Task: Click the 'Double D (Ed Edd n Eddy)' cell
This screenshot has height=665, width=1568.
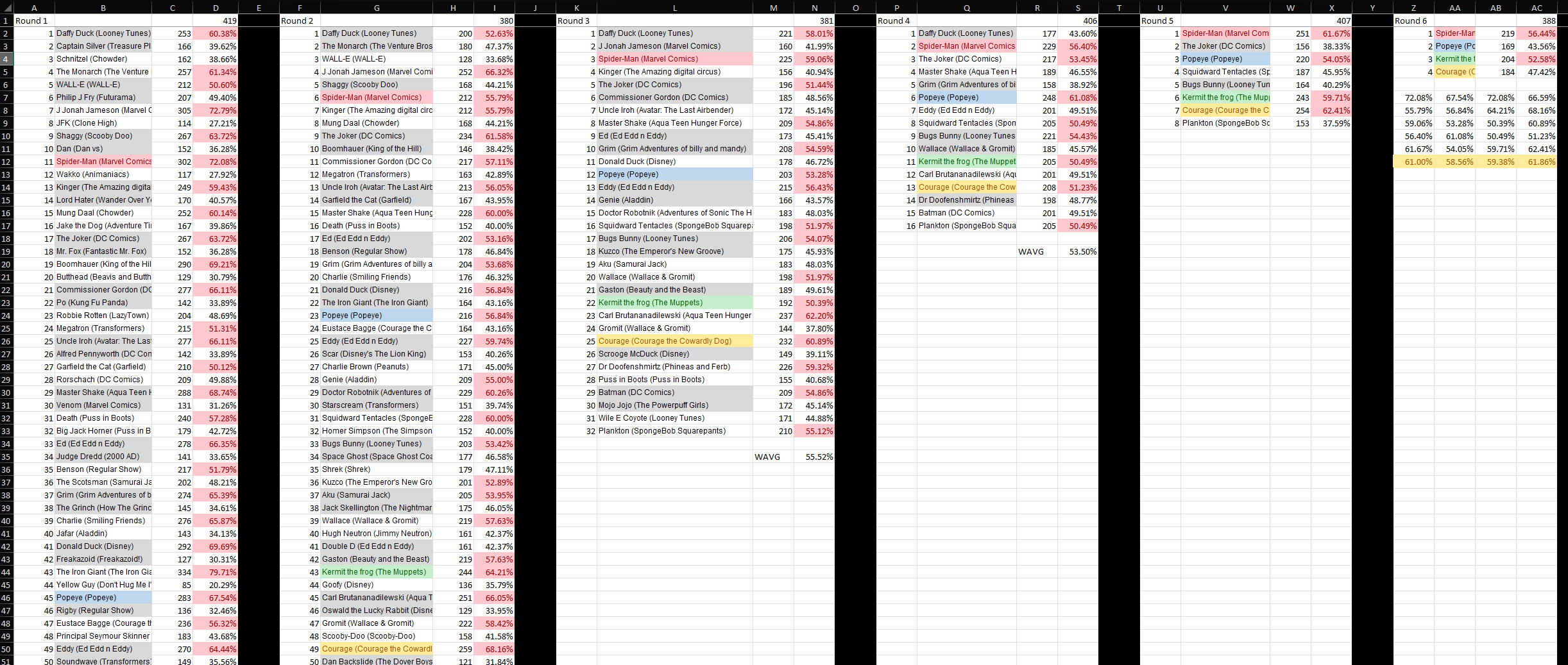Action: tap(377, 546)
